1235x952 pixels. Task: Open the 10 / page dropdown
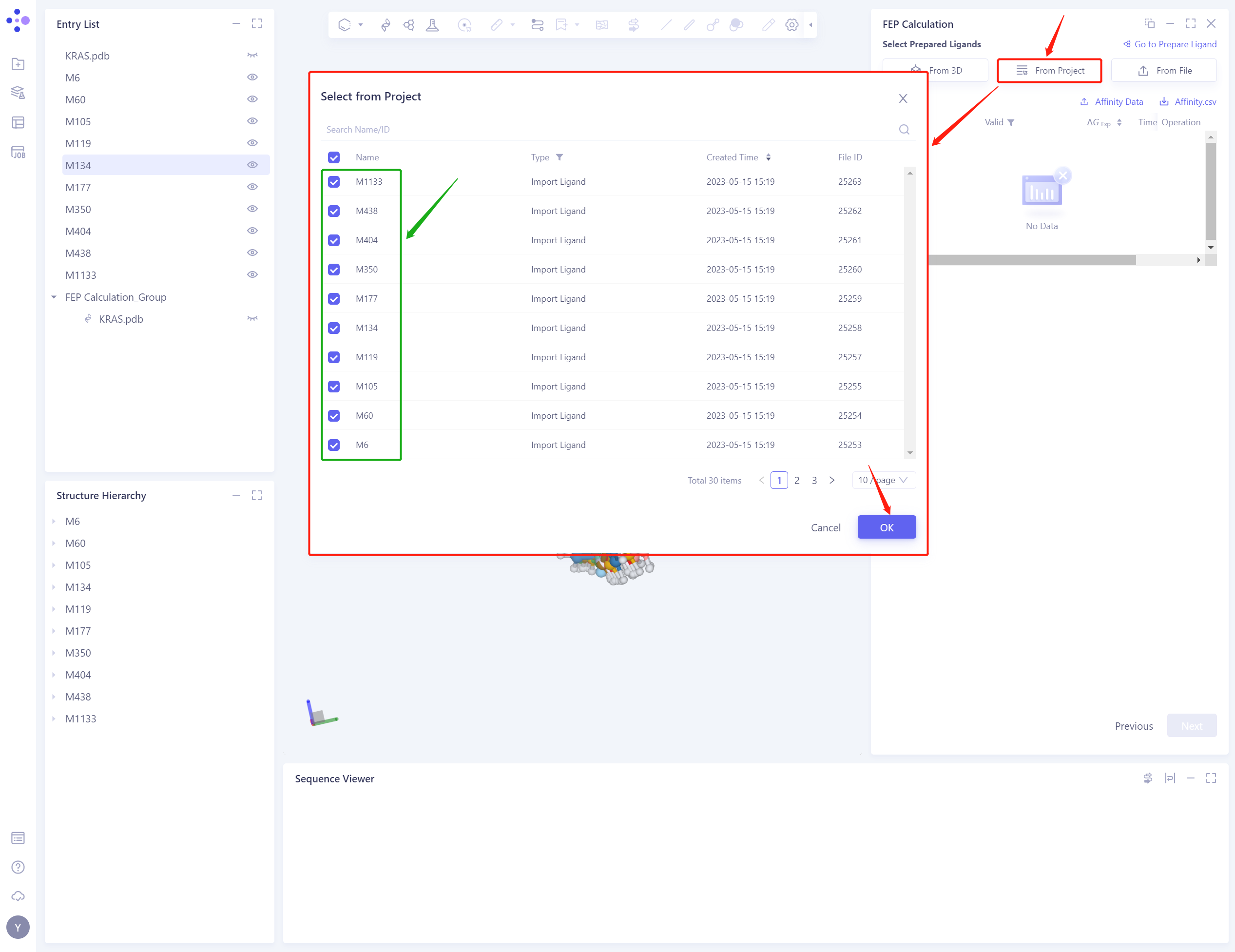click(883, 480)
